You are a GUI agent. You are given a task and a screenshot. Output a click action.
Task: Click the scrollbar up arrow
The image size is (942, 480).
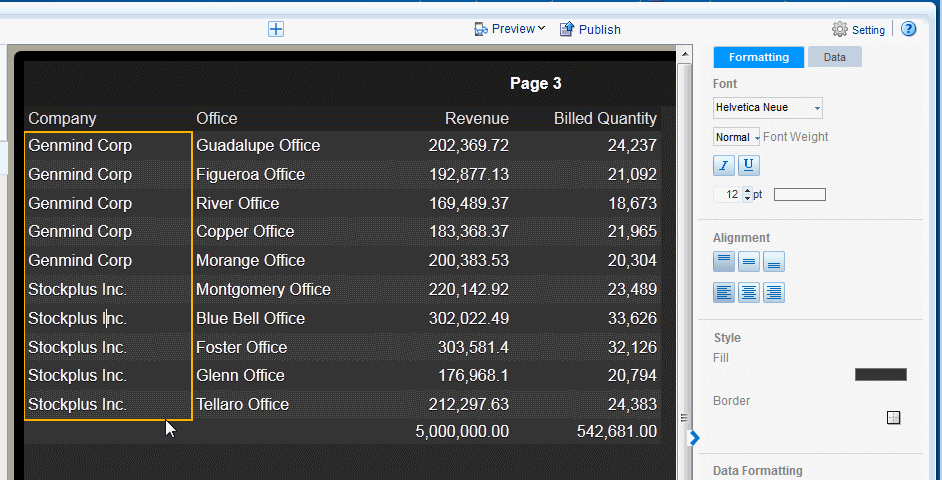(684, 55)
